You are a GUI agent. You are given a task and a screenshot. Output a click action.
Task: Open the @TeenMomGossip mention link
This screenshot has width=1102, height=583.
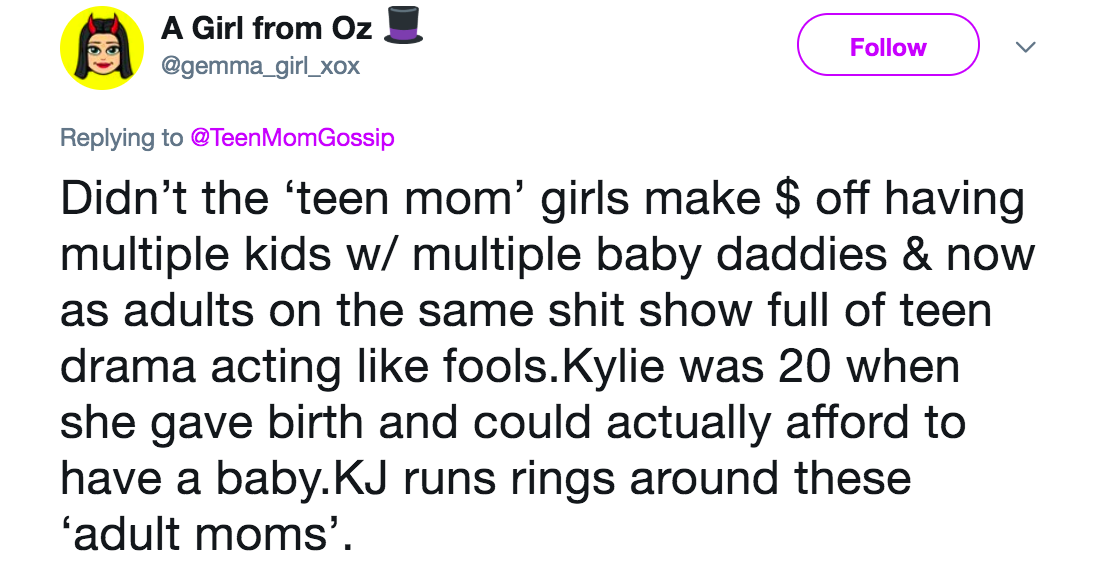[292, 138]
